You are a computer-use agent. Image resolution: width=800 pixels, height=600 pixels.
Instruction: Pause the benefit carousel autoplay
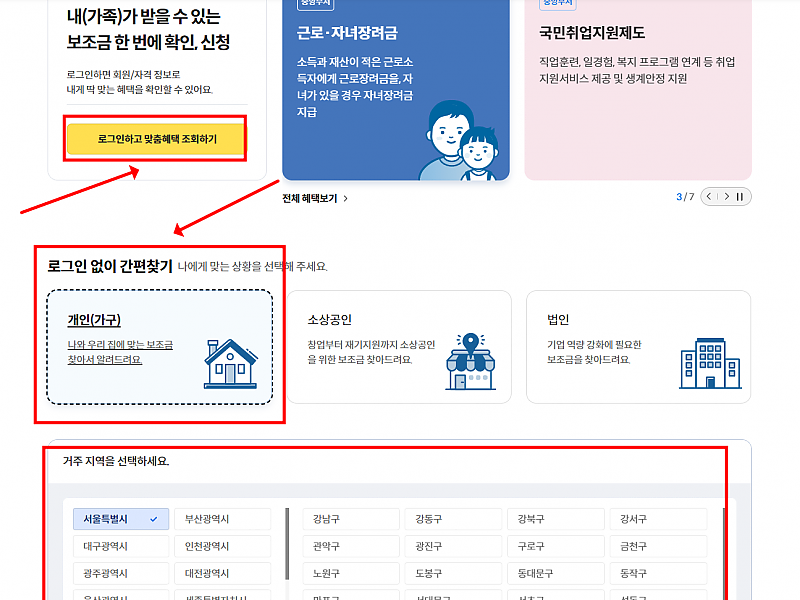point(741,197)
